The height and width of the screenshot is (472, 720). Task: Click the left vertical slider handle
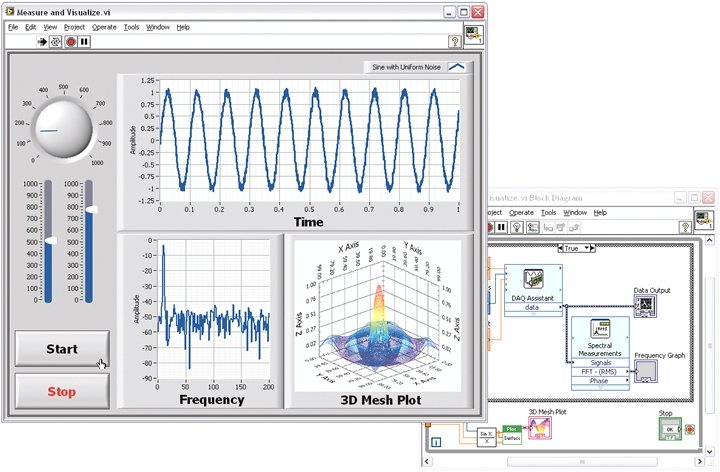pos(49,241)
